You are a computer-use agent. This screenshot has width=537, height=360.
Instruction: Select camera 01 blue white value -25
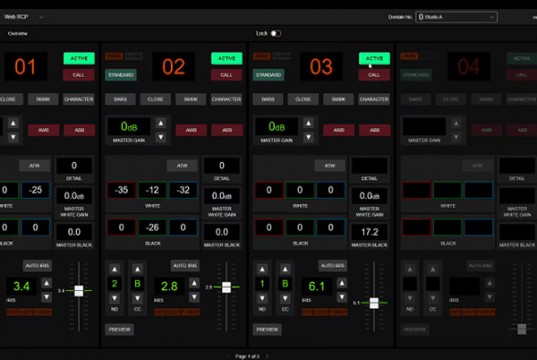coord(36,190)
